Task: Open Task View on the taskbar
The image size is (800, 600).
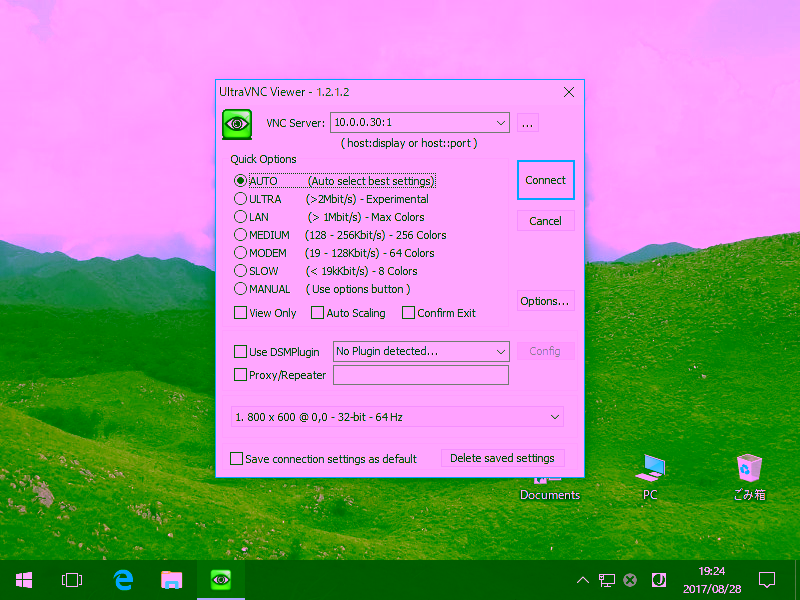Action: tap(71, 579)
